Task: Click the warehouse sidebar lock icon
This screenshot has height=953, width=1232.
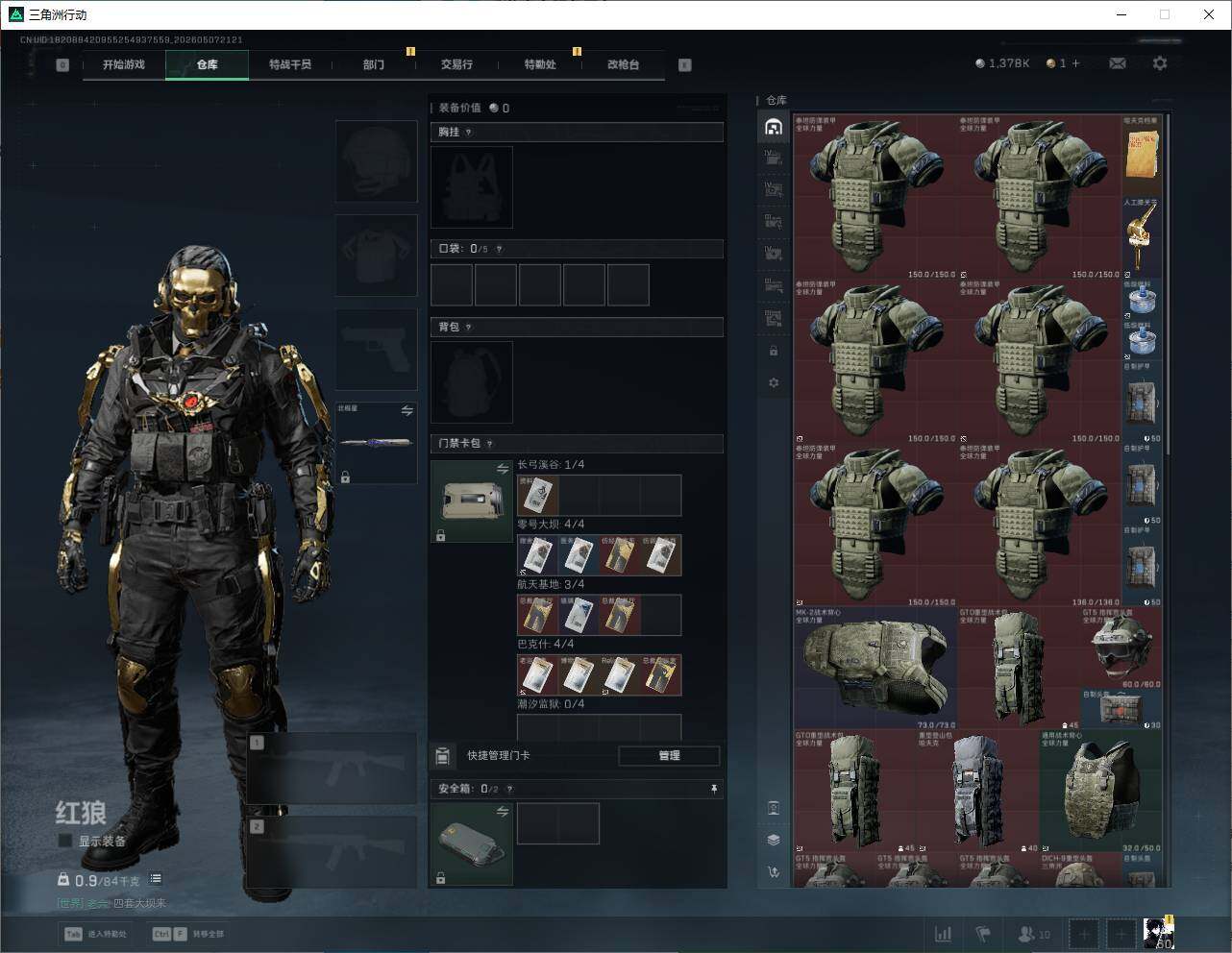Action: point(774,351)
